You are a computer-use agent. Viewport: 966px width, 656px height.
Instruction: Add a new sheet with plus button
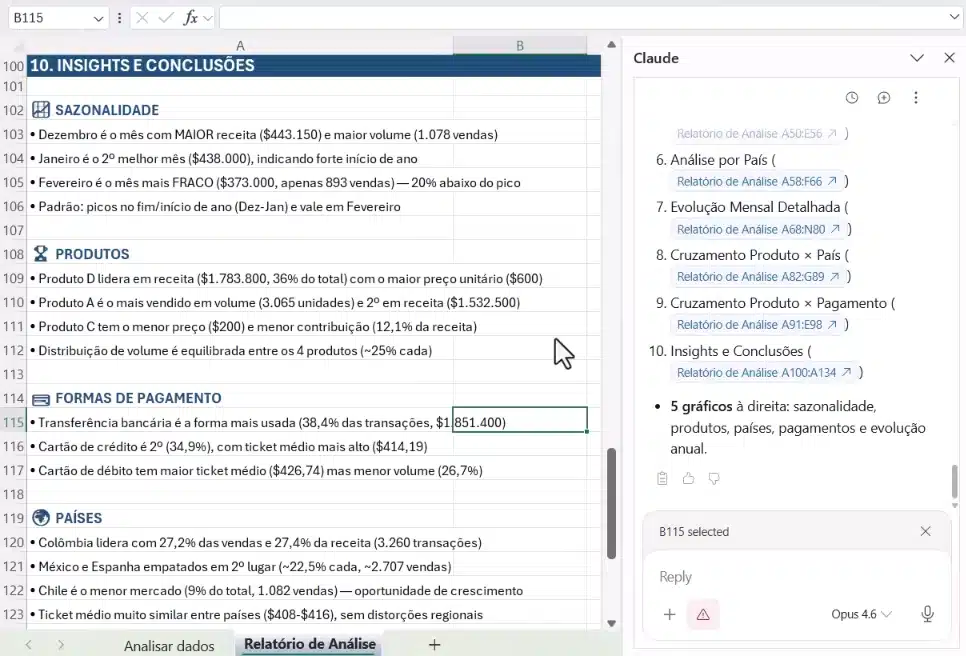click(434, 645)
